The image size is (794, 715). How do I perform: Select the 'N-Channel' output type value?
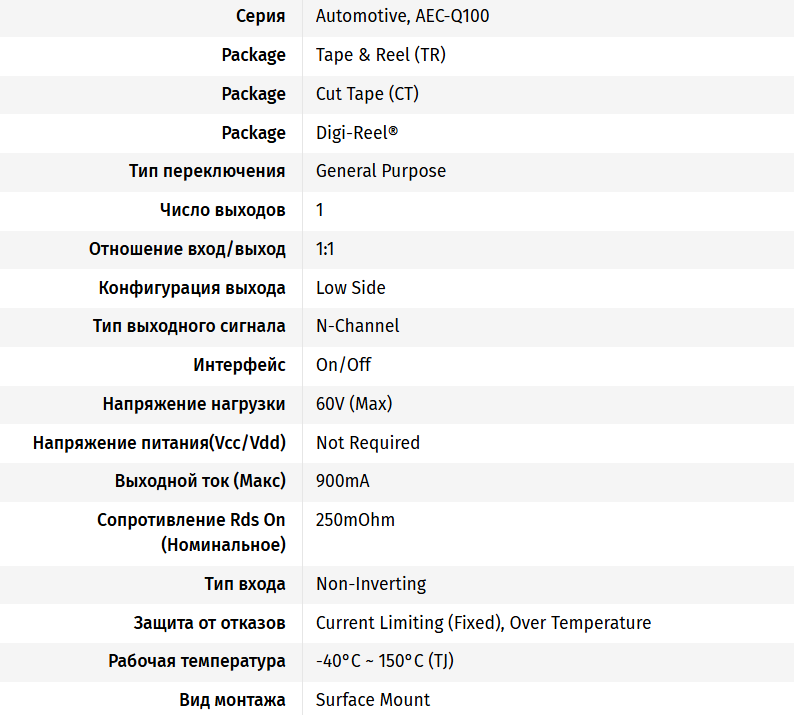pyautogui.click(x=358, y=326)
